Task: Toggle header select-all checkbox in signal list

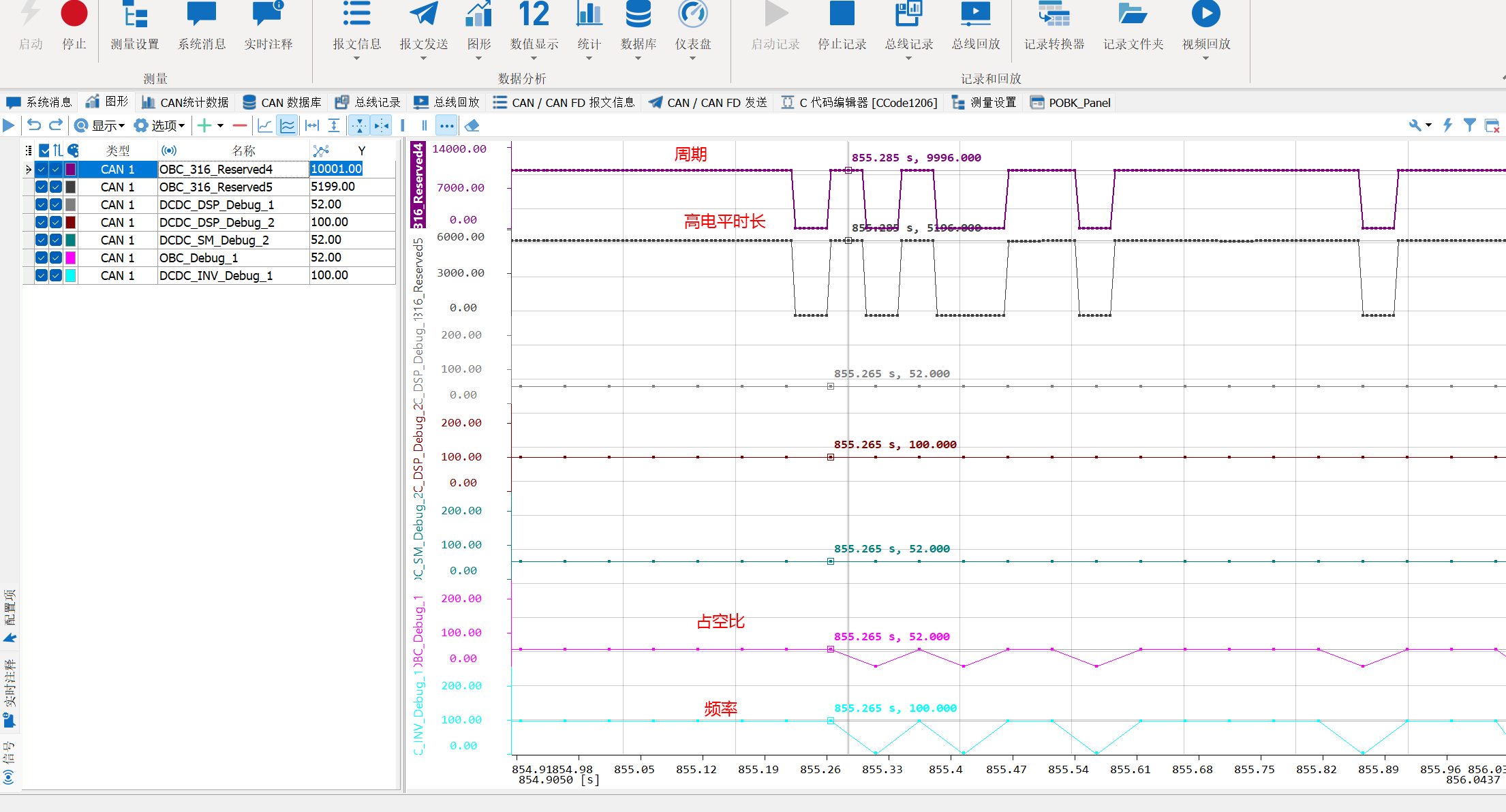Action: click(44, 151)
